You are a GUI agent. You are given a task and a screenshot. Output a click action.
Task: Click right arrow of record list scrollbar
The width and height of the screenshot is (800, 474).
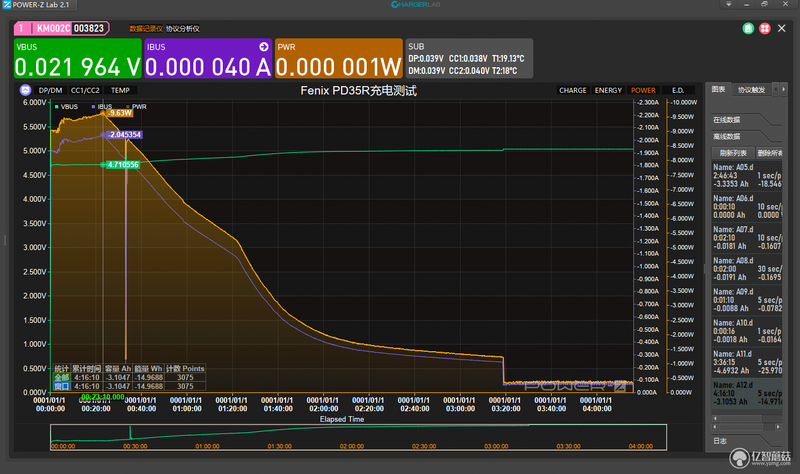778,427
